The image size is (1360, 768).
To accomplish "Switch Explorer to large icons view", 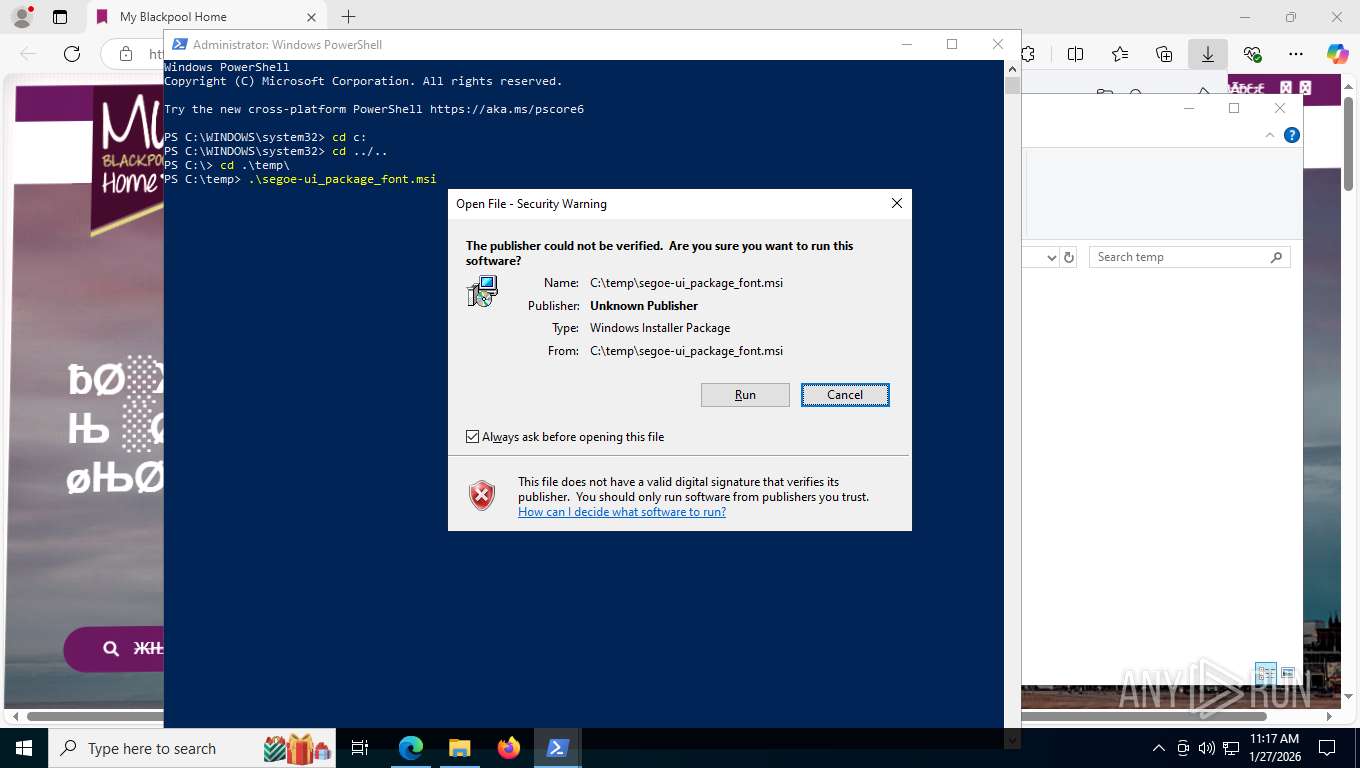I will click(x=1288, y=673).
